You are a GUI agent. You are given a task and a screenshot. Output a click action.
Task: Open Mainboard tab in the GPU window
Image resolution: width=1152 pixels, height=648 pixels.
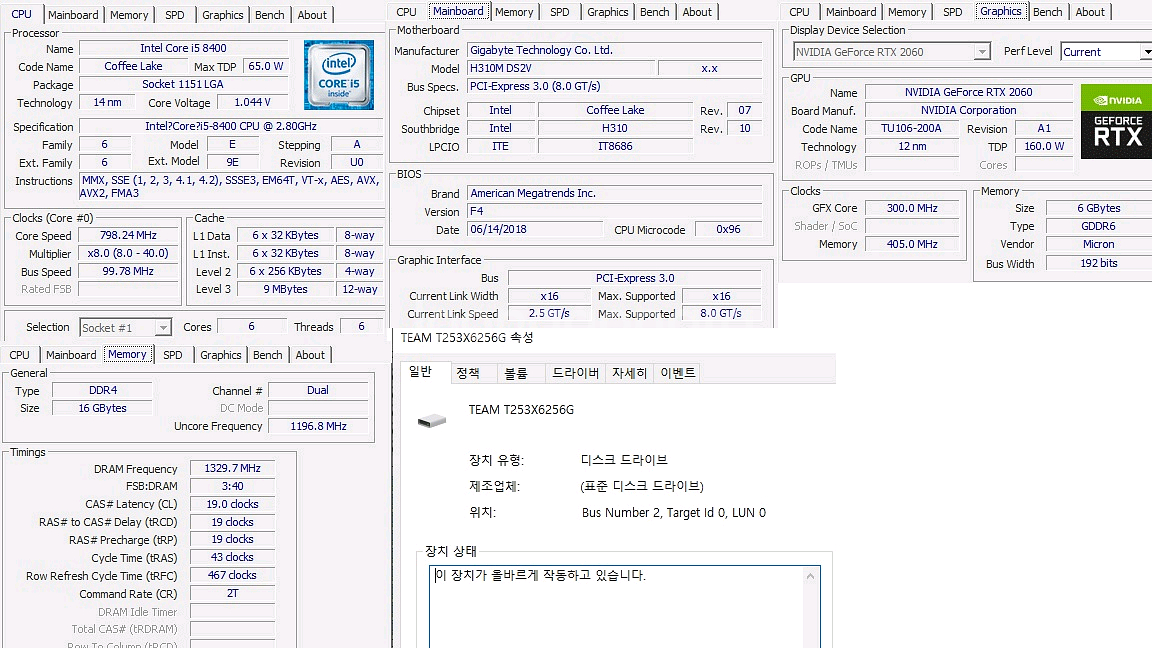[851, 12]
